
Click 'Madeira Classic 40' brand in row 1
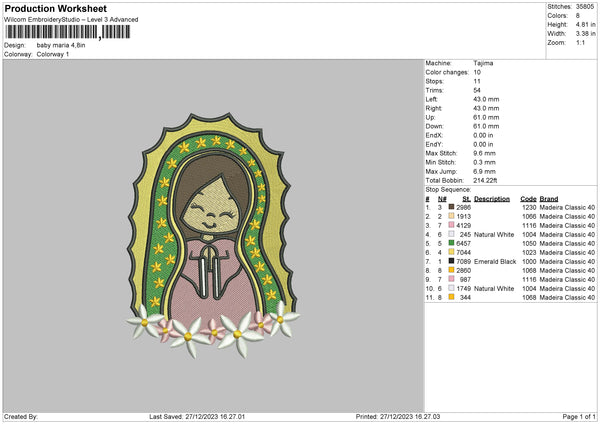click(567, 207)
